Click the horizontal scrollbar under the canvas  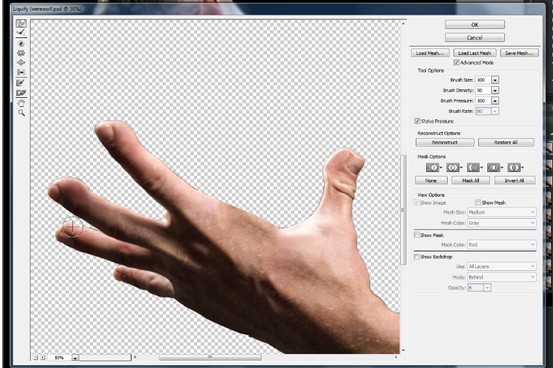(265, 357)
